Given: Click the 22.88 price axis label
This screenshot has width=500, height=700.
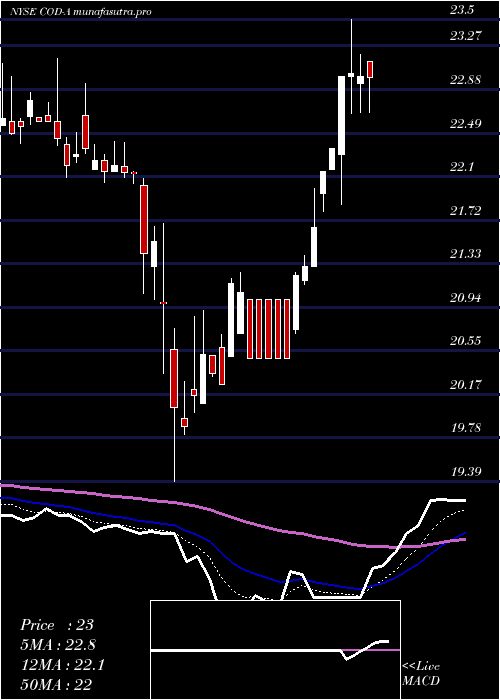Looking at the screenshot, I should (x=465, y=80).
